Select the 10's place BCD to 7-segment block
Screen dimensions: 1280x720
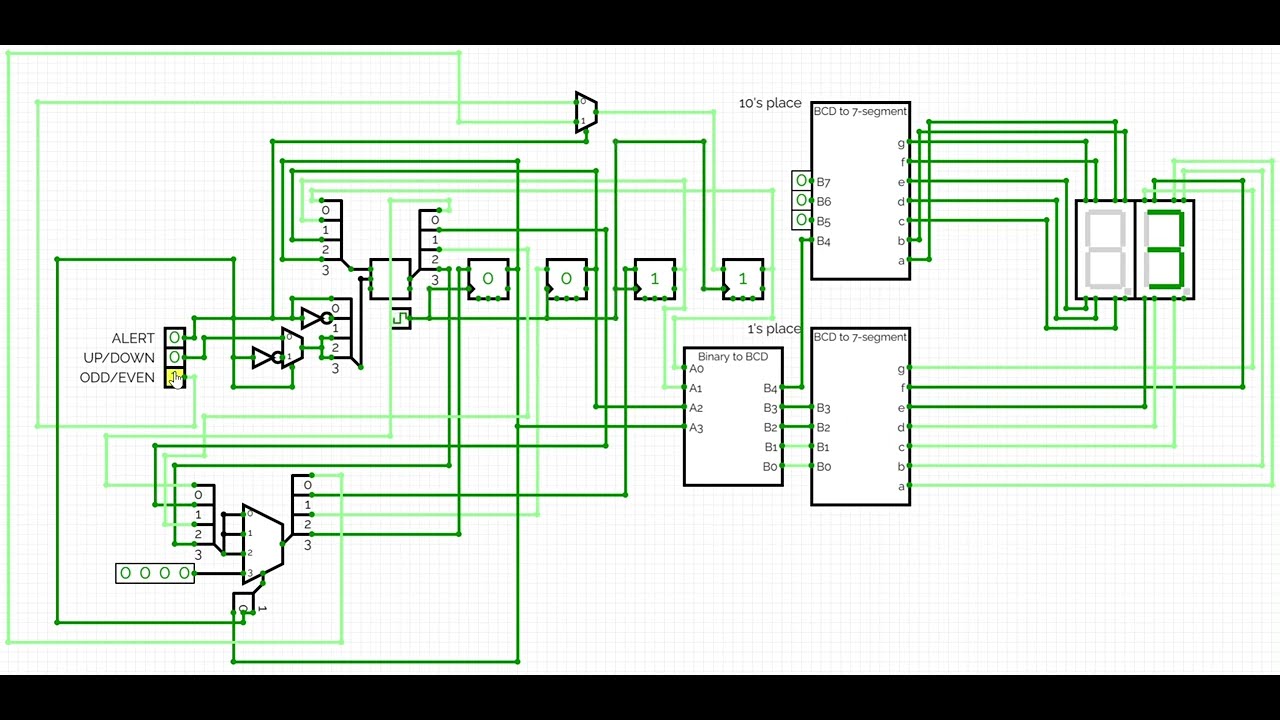[x=860, y=191]
